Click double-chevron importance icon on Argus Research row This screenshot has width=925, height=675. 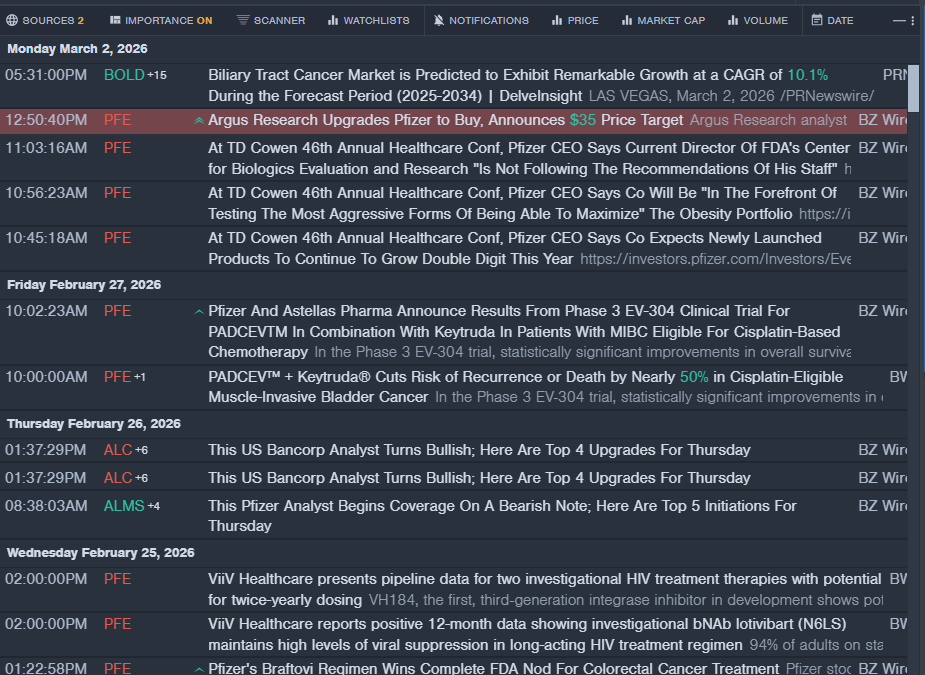click(199, 120)
